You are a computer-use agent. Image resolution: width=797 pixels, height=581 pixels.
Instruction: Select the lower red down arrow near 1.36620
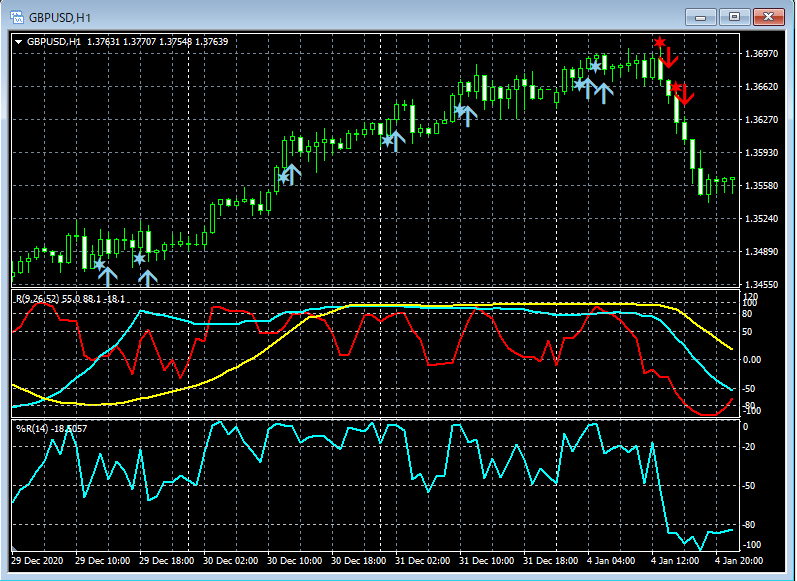pyautogui.click(x=685, y=95)
